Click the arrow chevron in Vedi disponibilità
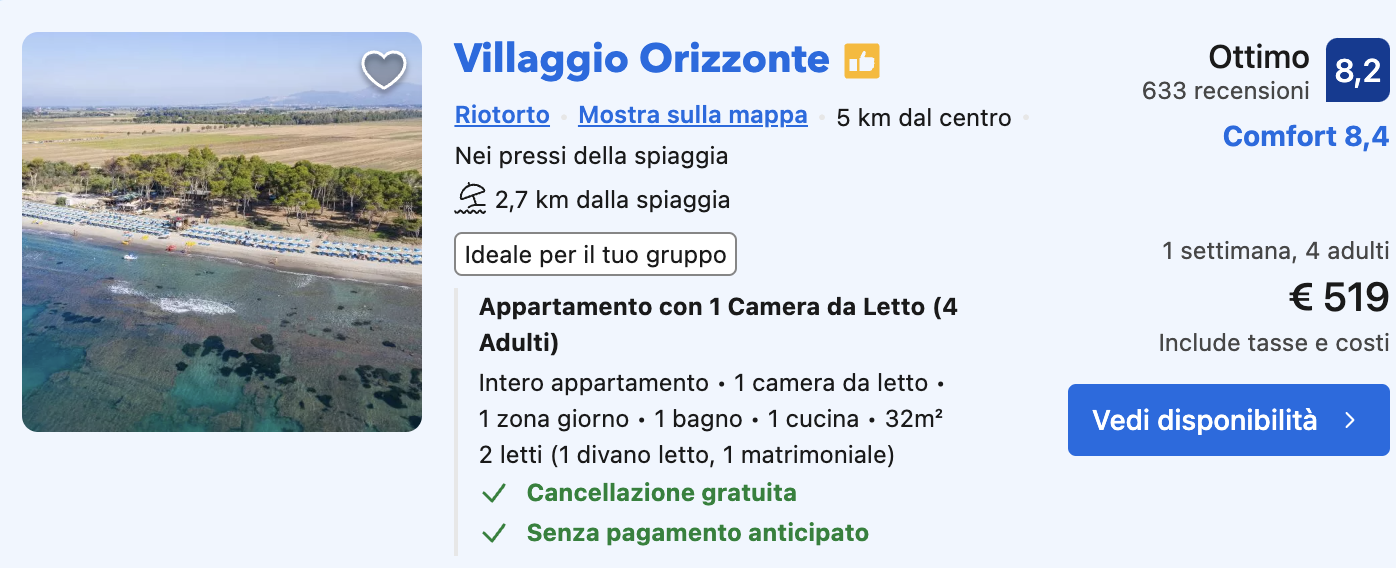This screenshot has width=1396, height=568. tap(1350, 420)
